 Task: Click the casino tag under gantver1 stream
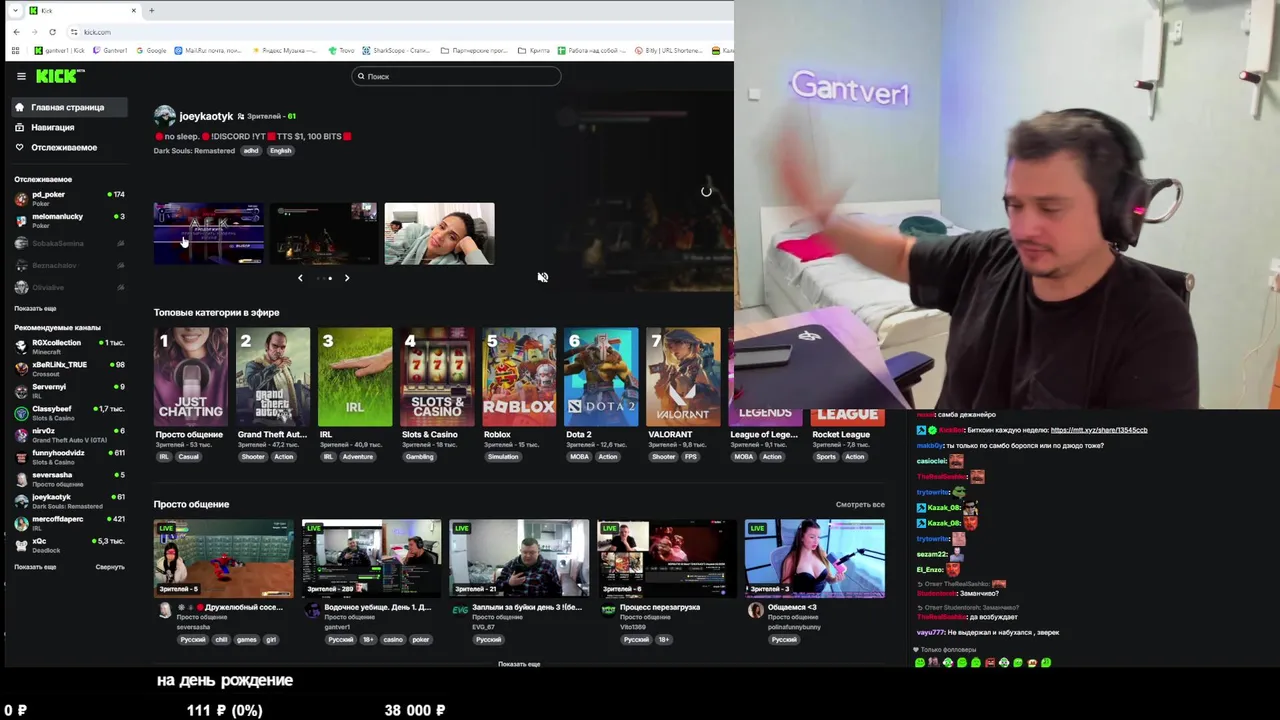392,640
